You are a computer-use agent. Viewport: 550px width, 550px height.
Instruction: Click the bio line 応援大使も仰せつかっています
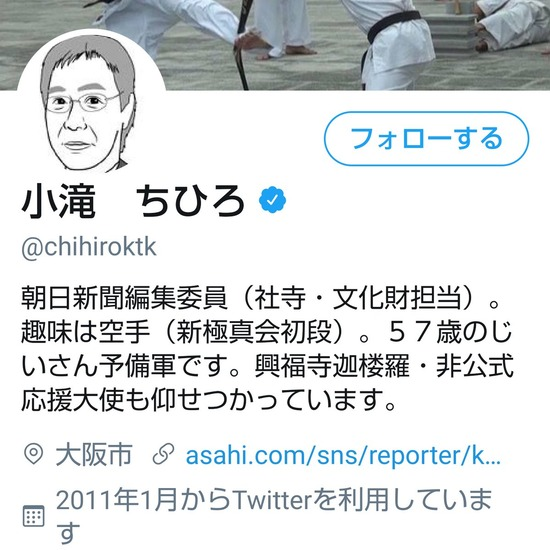pyautogui.click(x=209, y=400)
